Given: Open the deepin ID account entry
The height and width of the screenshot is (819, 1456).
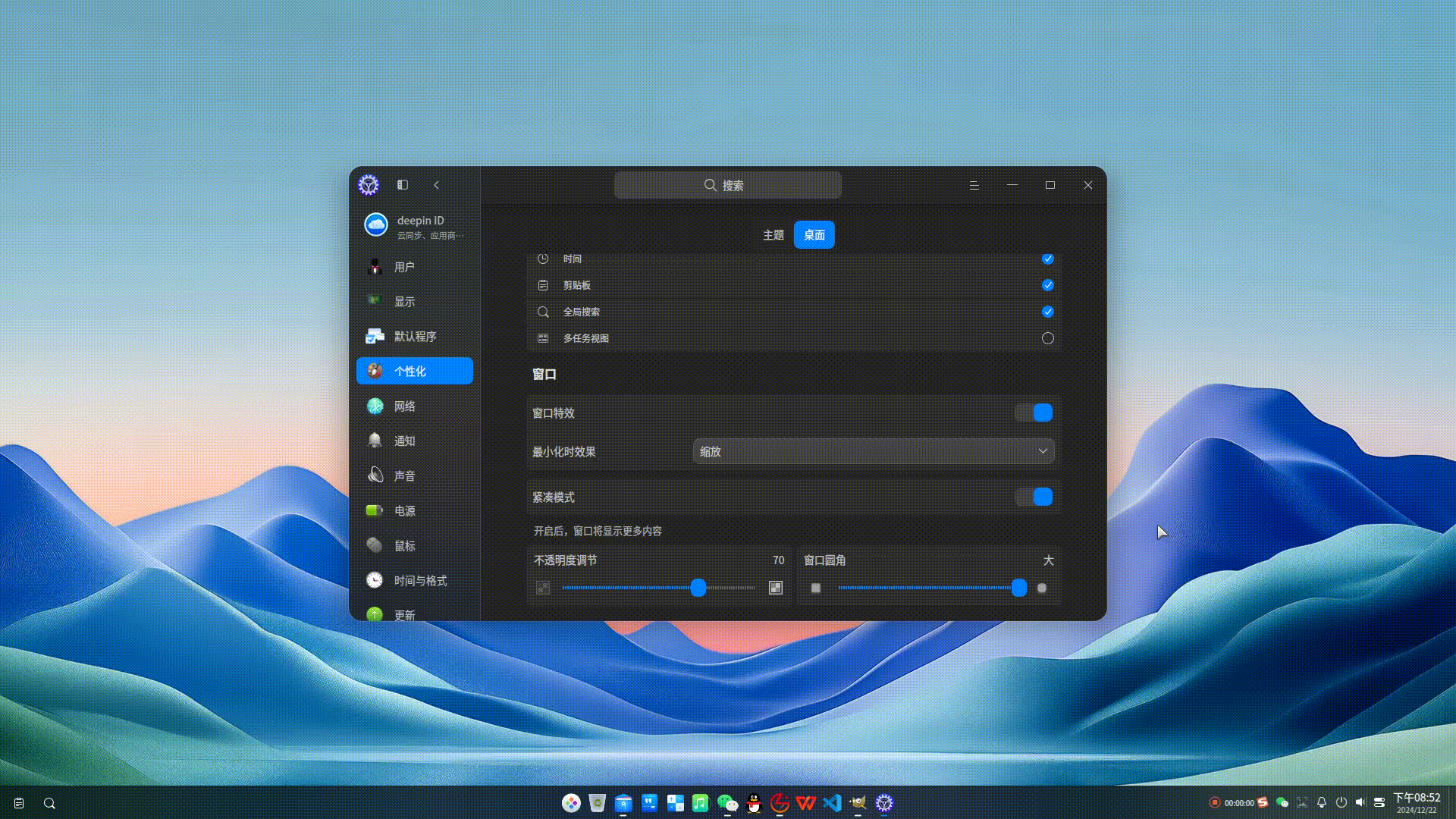Looking at the screenshot, I should point(415,226).
